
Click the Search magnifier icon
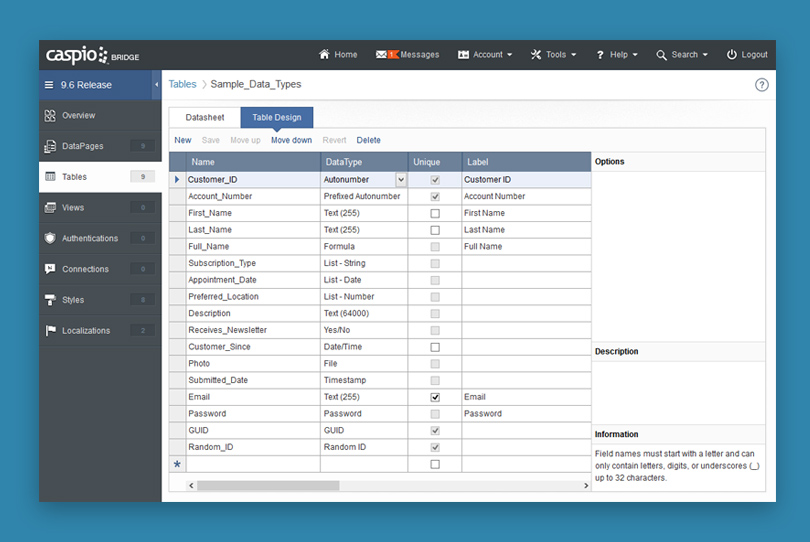(x=661, y=55)
